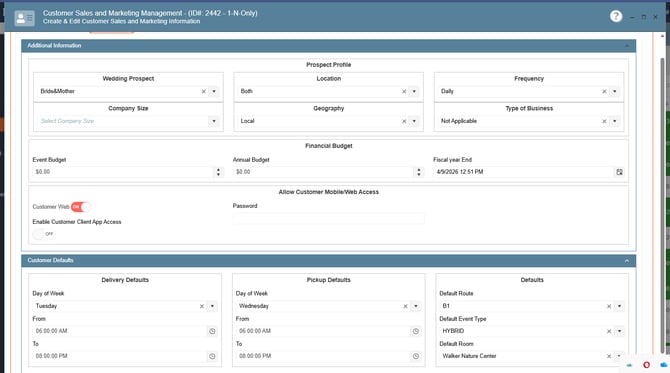Open the Fiscal year End calendar picker
670x373 pixels.
pyautogui.click(x=619, y=172)
